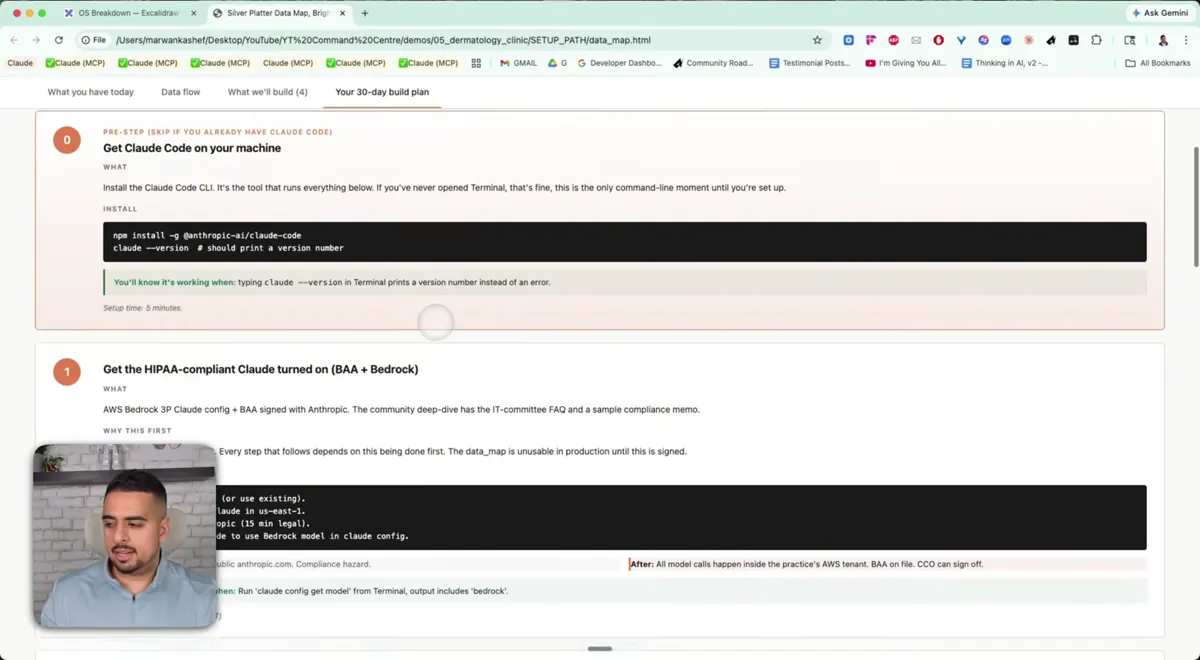This screenshot has height=660, width=1200.
Task: Click the presenter webcam video overlay
Action: click(x=125, y=536)
